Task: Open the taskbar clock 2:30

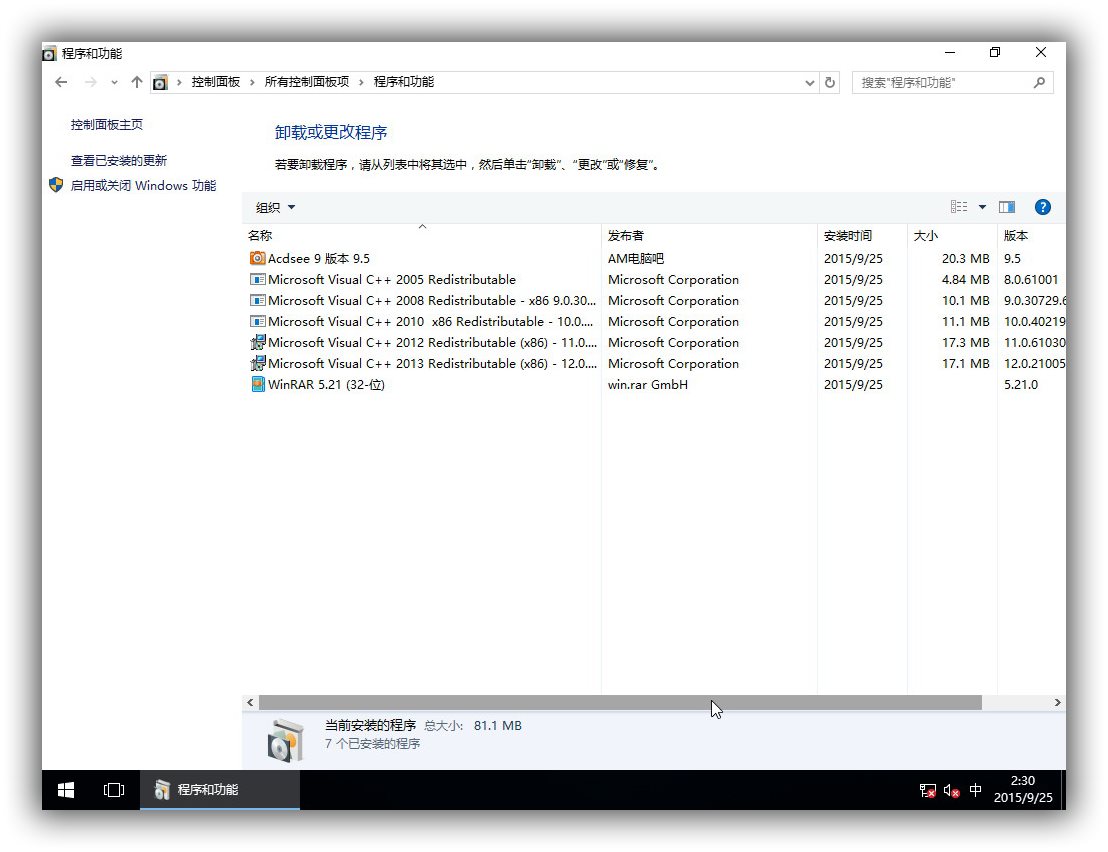Action: point(1022,789)
